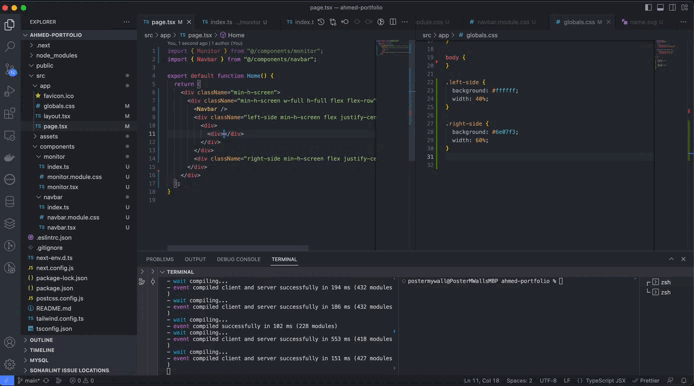Click Prettier in status bar
The height and width of the screenshot is (386, 694).
coord(646,380)
